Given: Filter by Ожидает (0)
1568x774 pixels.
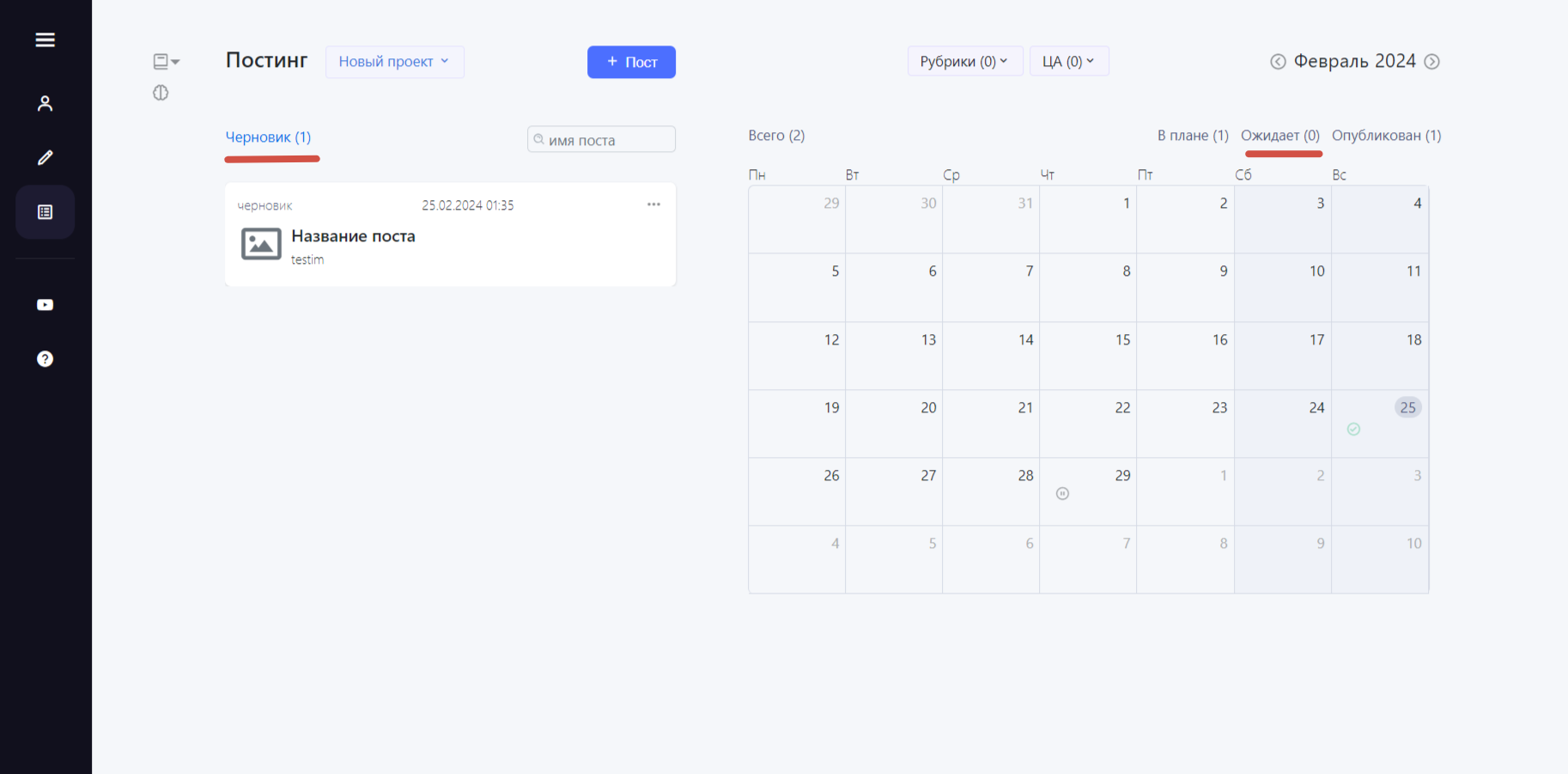Looking at the screenshot, I should [x=1280, y=136].
